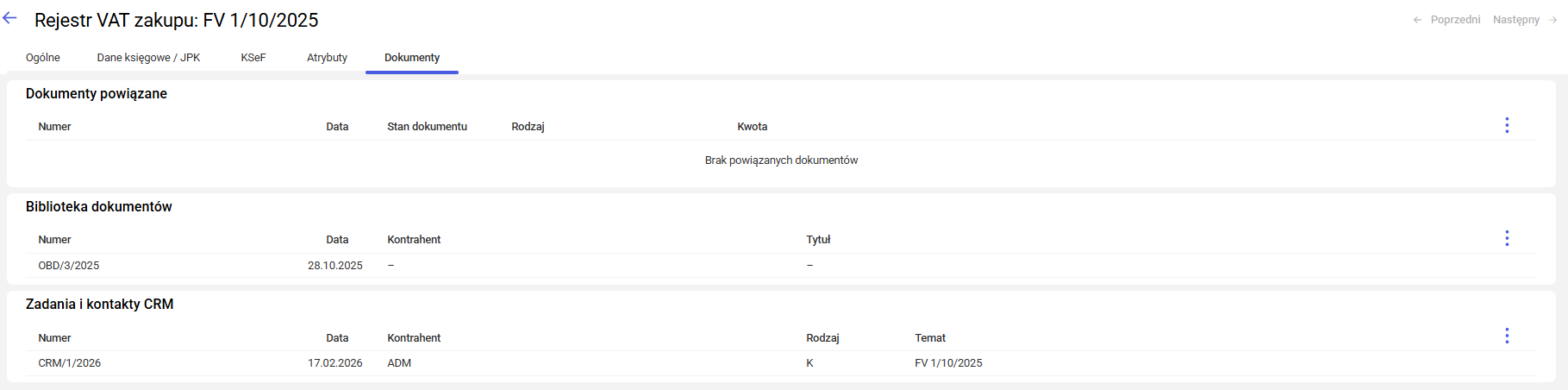Image resolution: width=1568 pixels, height=390 pixels.
Task: Click the back arrow icon
Action: coord(10,18)
